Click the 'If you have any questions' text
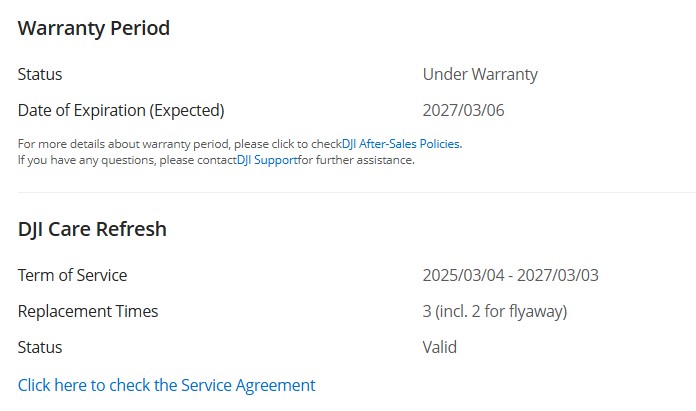Image resolution: width=696 pixels, height=411 pixels. click(110, 160)
